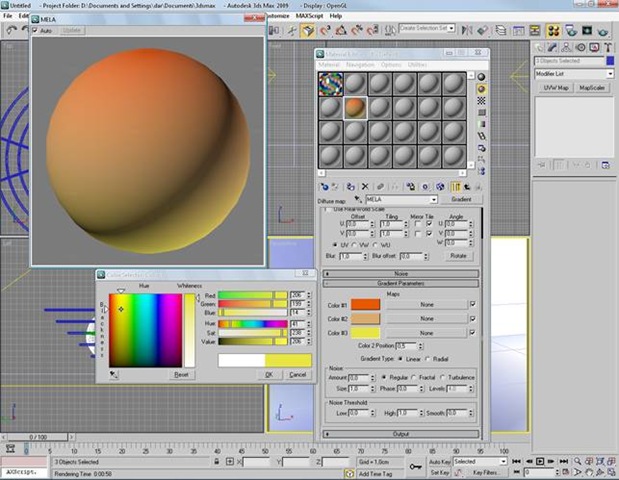Click the Sample Type sphere icon

tap(482, 77)
